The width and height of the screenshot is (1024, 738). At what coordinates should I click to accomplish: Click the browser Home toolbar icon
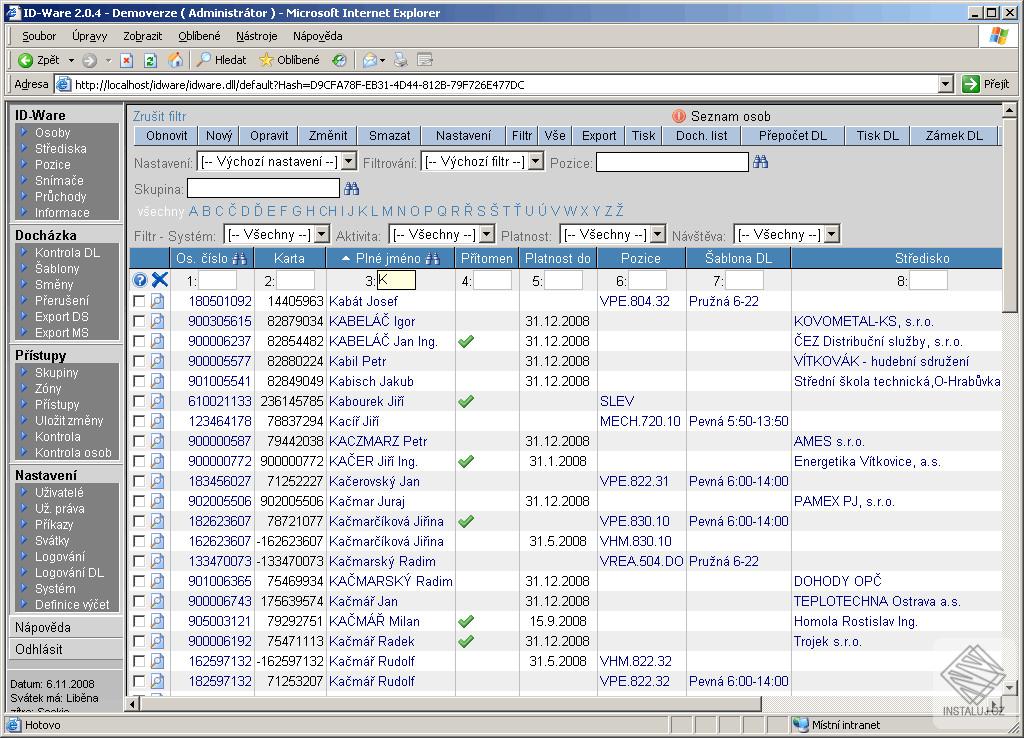point(176,60)
